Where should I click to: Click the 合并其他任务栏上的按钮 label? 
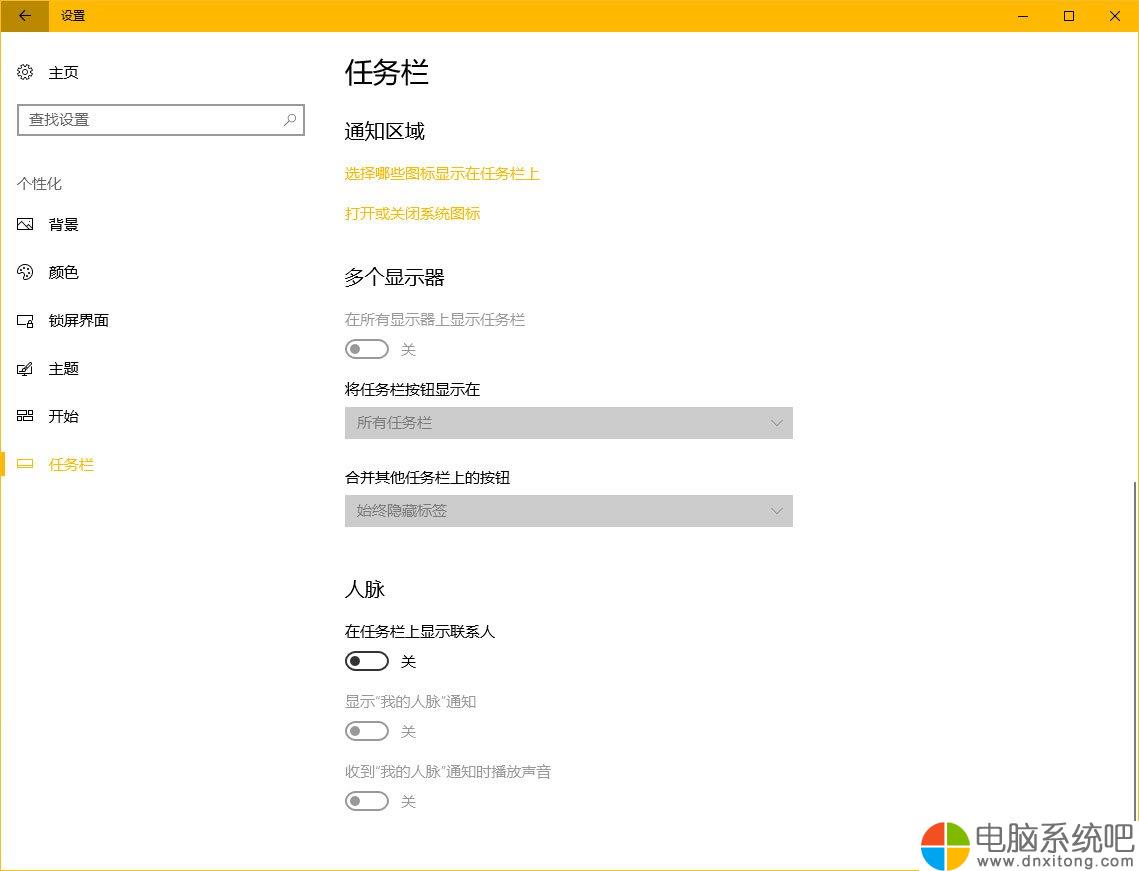pos(427,477)
